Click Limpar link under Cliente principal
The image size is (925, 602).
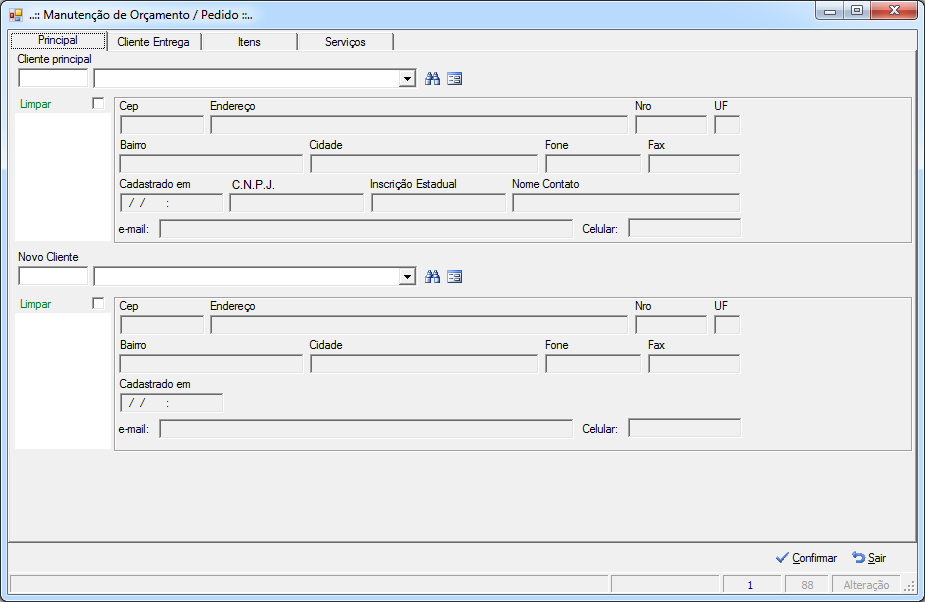pos(35,104)
